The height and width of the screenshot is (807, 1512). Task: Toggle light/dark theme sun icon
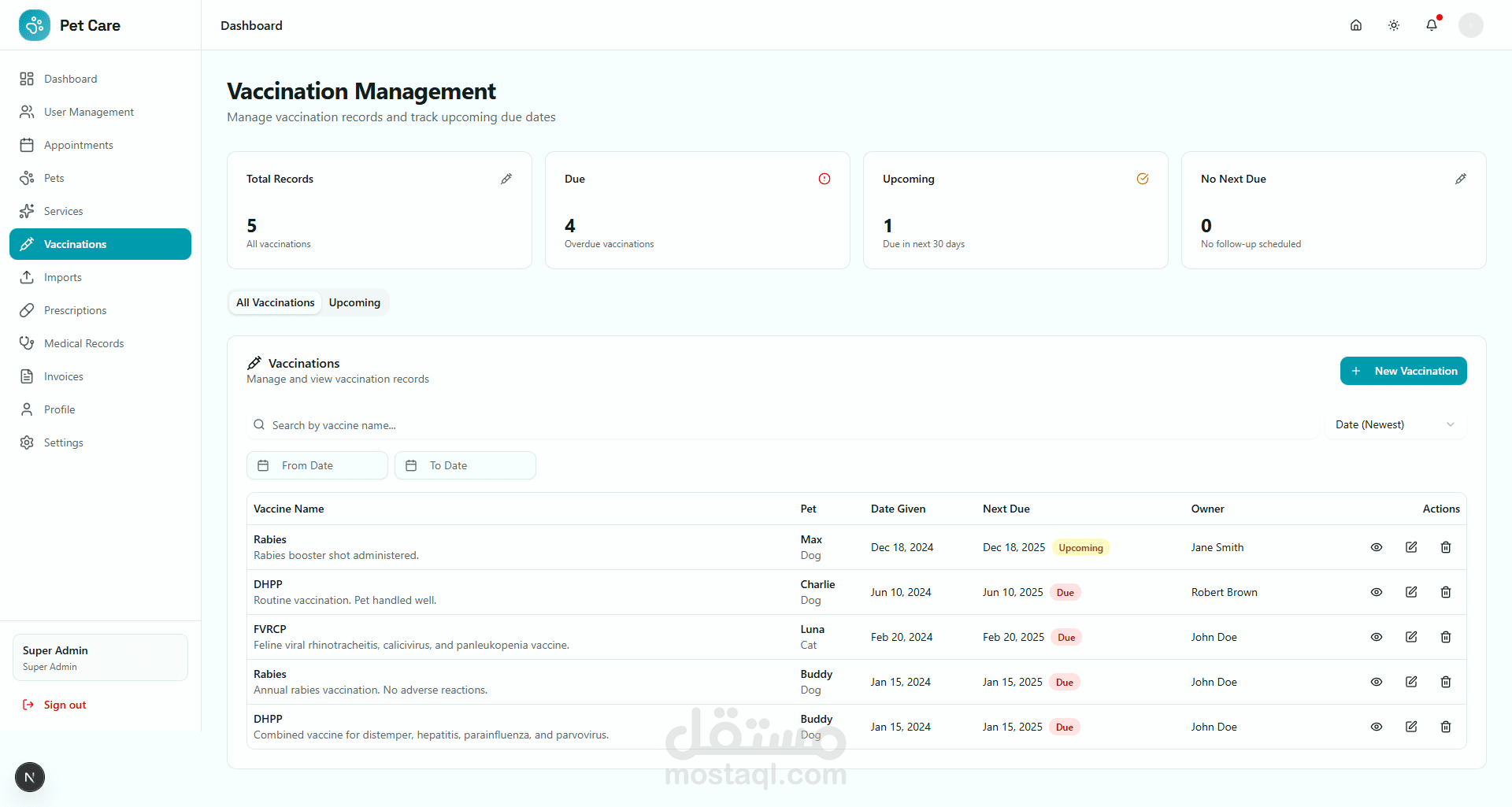[x=1394, y=25]
